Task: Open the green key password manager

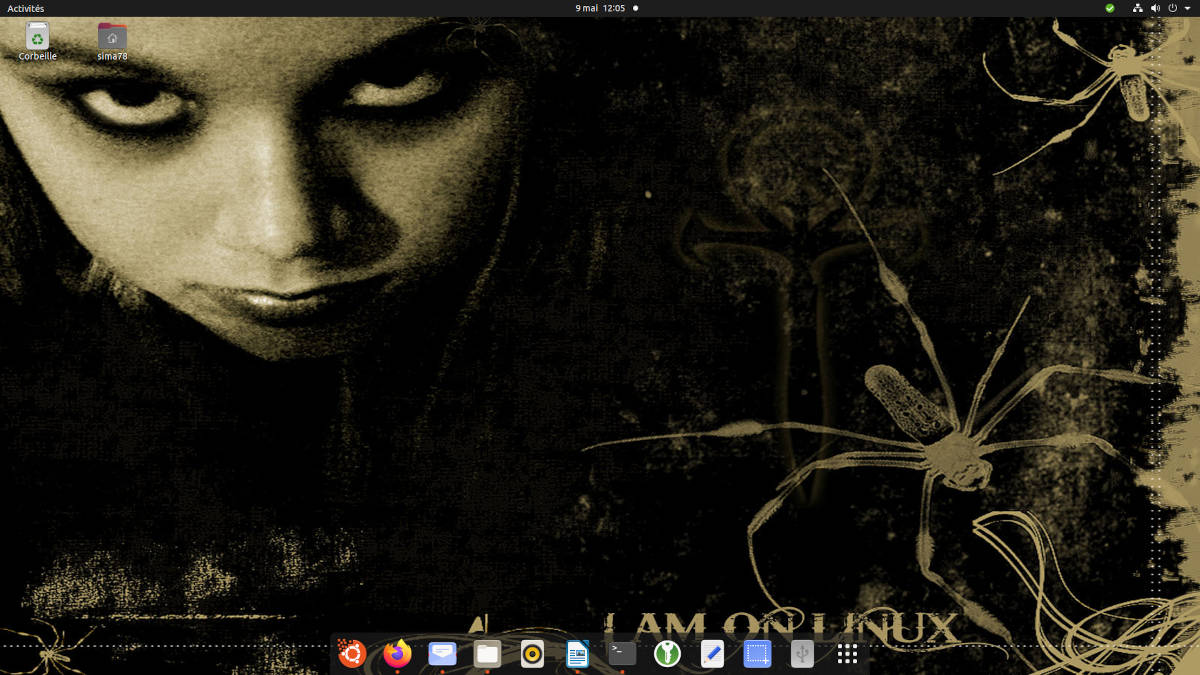Action: coord(667,654)
